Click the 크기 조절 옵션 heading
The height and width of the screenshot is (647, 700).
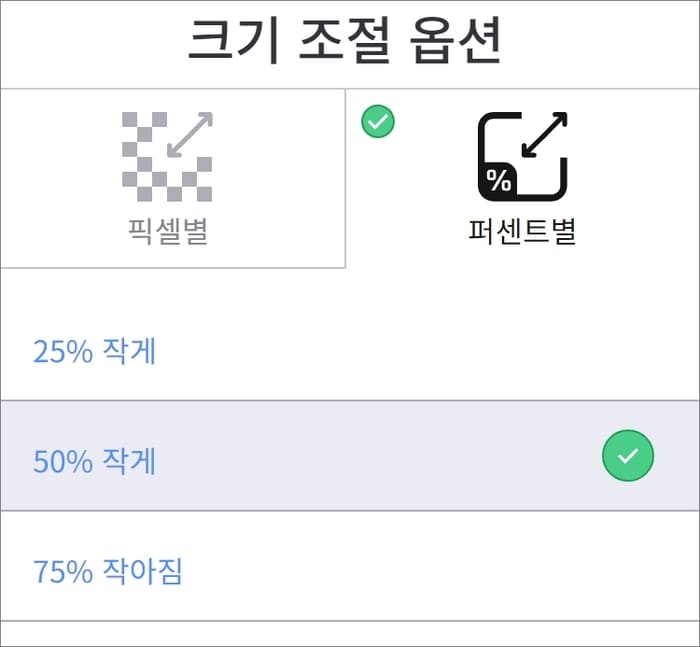[345, 41]
